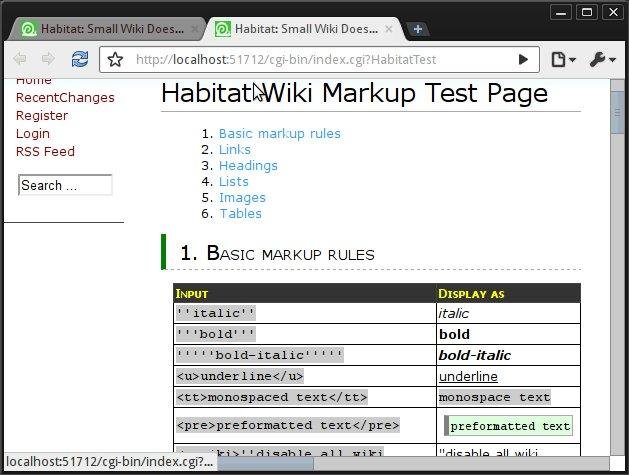Select the second Habitat wiki tab

tap(305, 29)
